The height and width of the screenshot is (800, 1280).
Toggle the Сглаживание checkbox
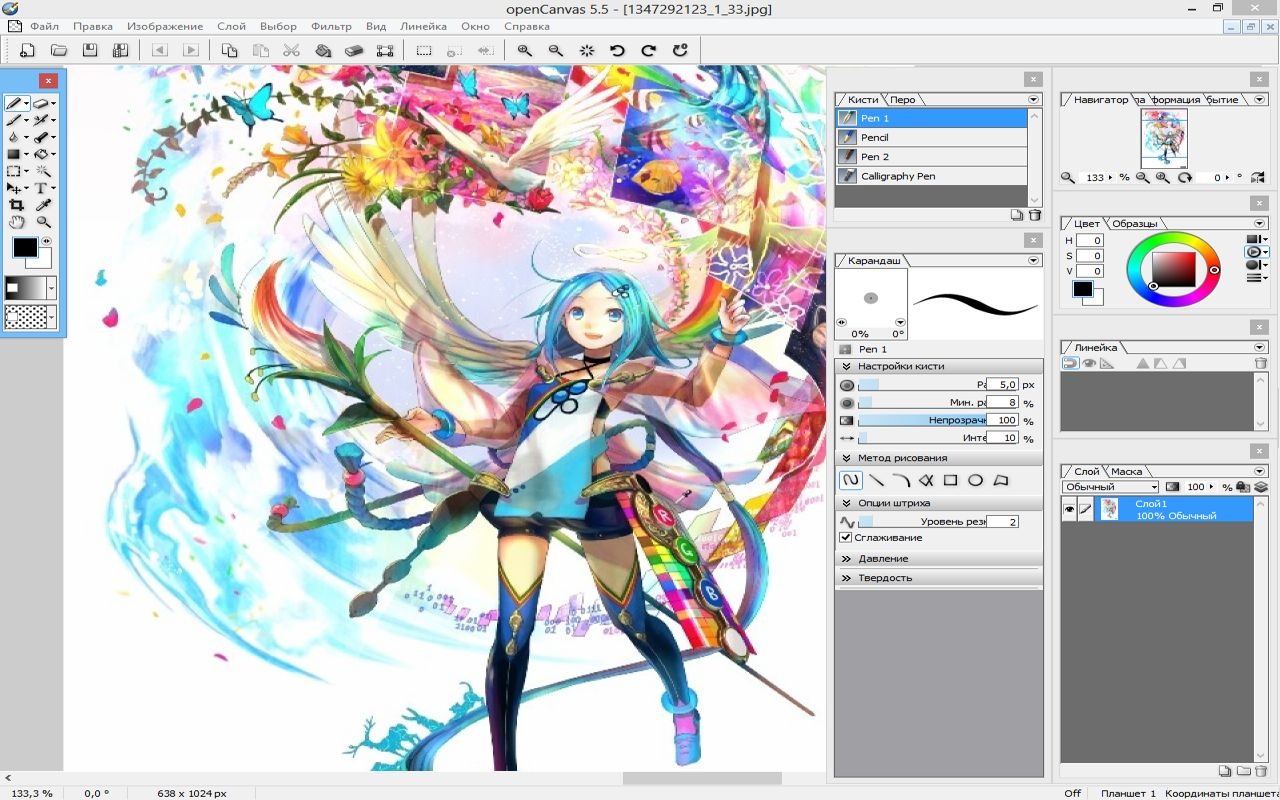[846, 538]
